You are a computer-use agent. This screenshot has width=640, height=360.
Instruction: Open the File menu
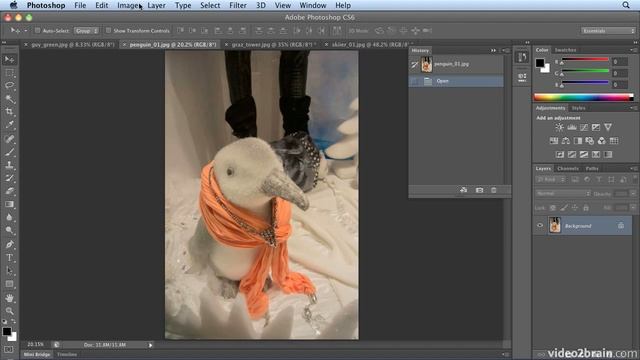[80, 5]
